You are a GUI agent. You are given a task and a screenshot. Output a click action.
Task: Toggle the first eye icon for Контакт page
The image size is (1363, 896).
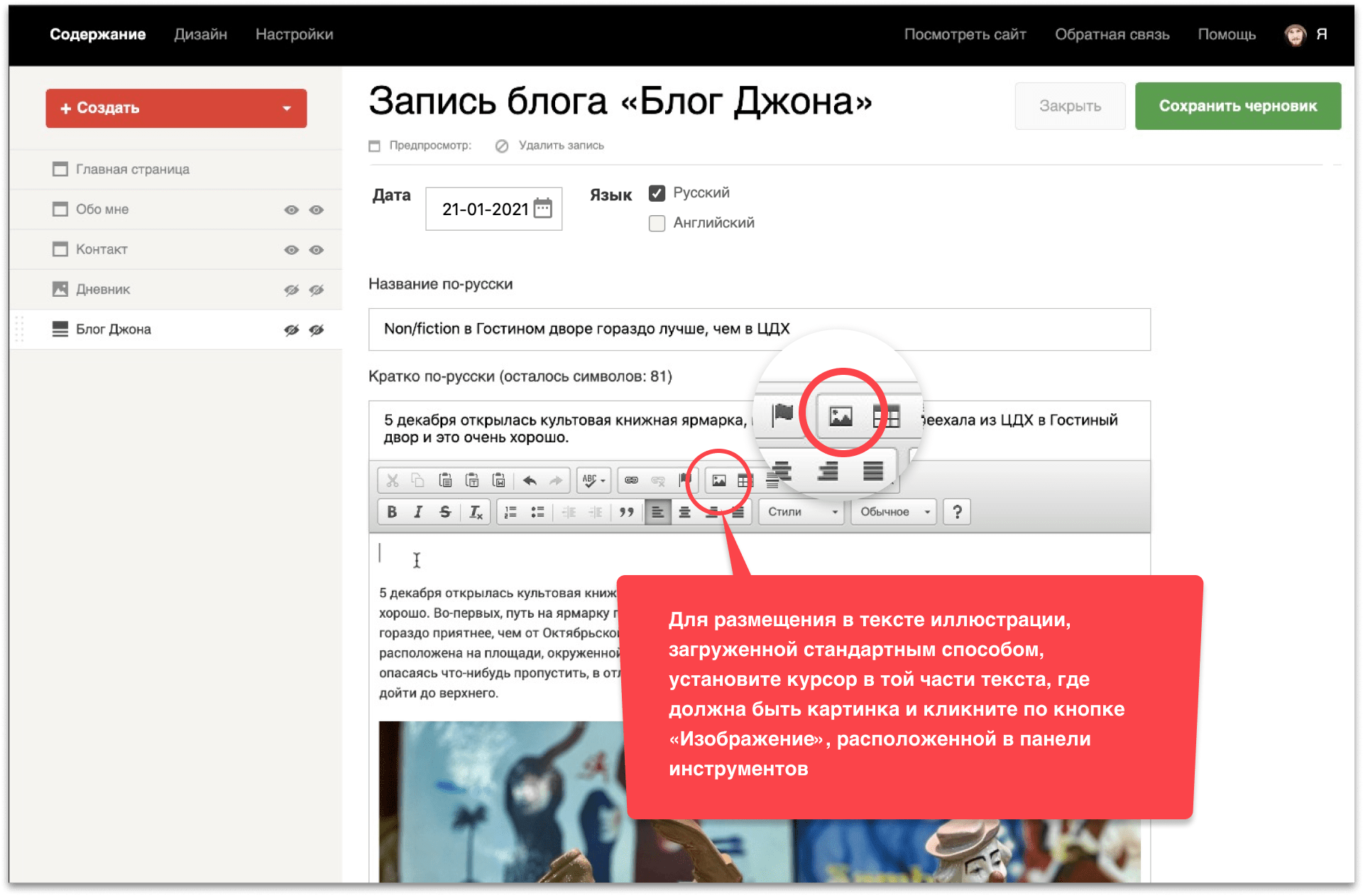pyautogui.click(x=291, y=250)
